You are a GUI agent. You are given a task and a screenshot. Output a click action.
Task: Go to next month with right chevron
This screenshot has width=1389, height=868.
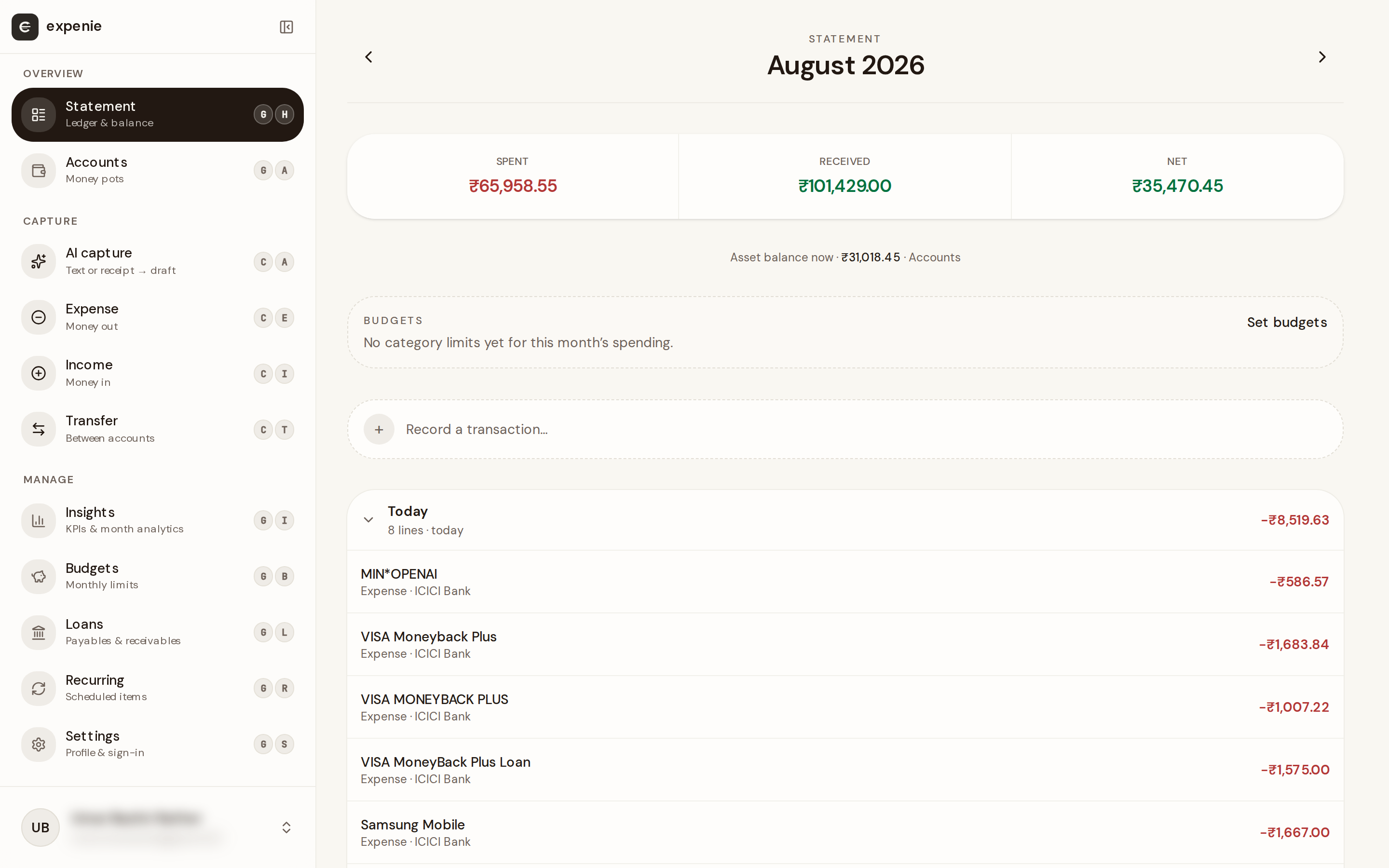pos(1322,57)
